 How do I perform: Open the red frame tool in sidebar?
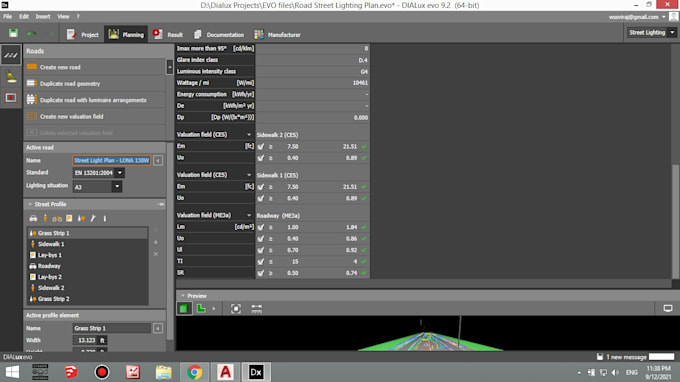tap(11, 98)
